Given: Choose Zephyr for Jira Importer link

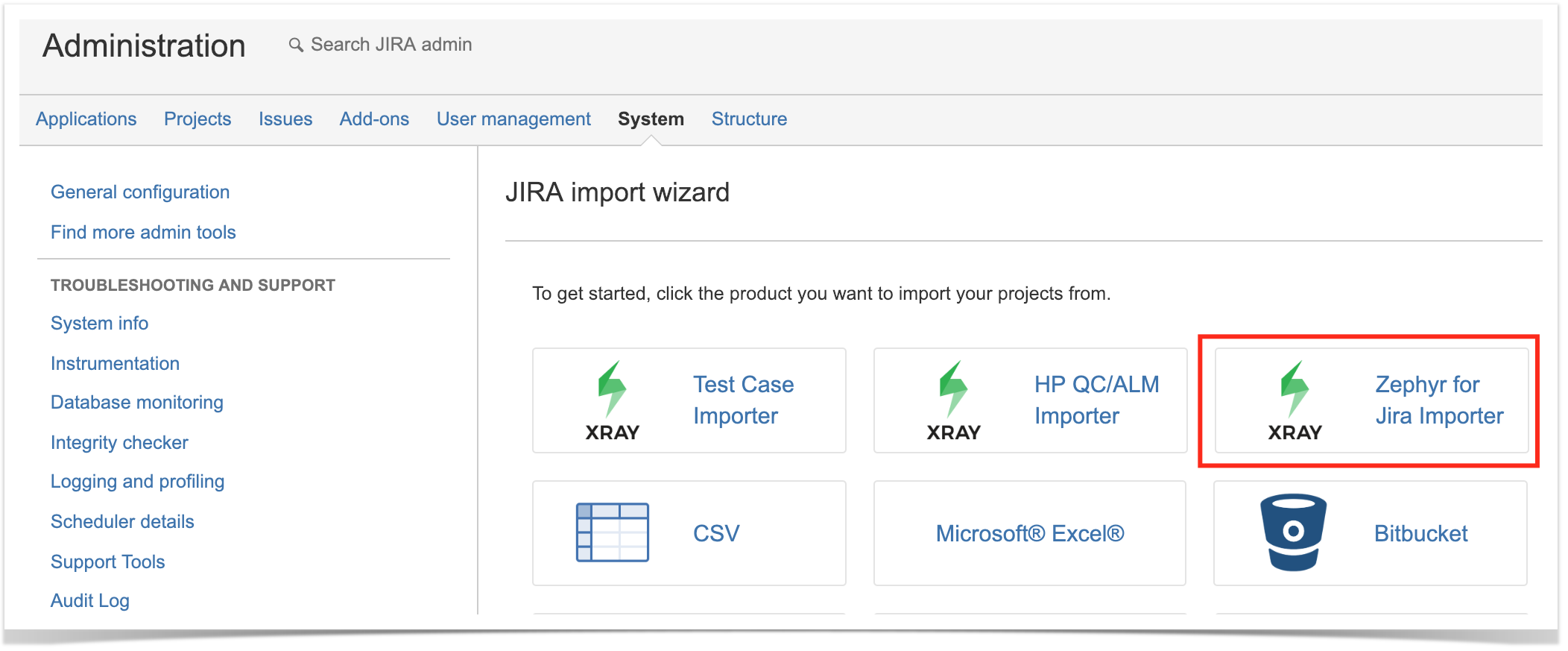Looking at the screenshot, I should point(1439,400).
